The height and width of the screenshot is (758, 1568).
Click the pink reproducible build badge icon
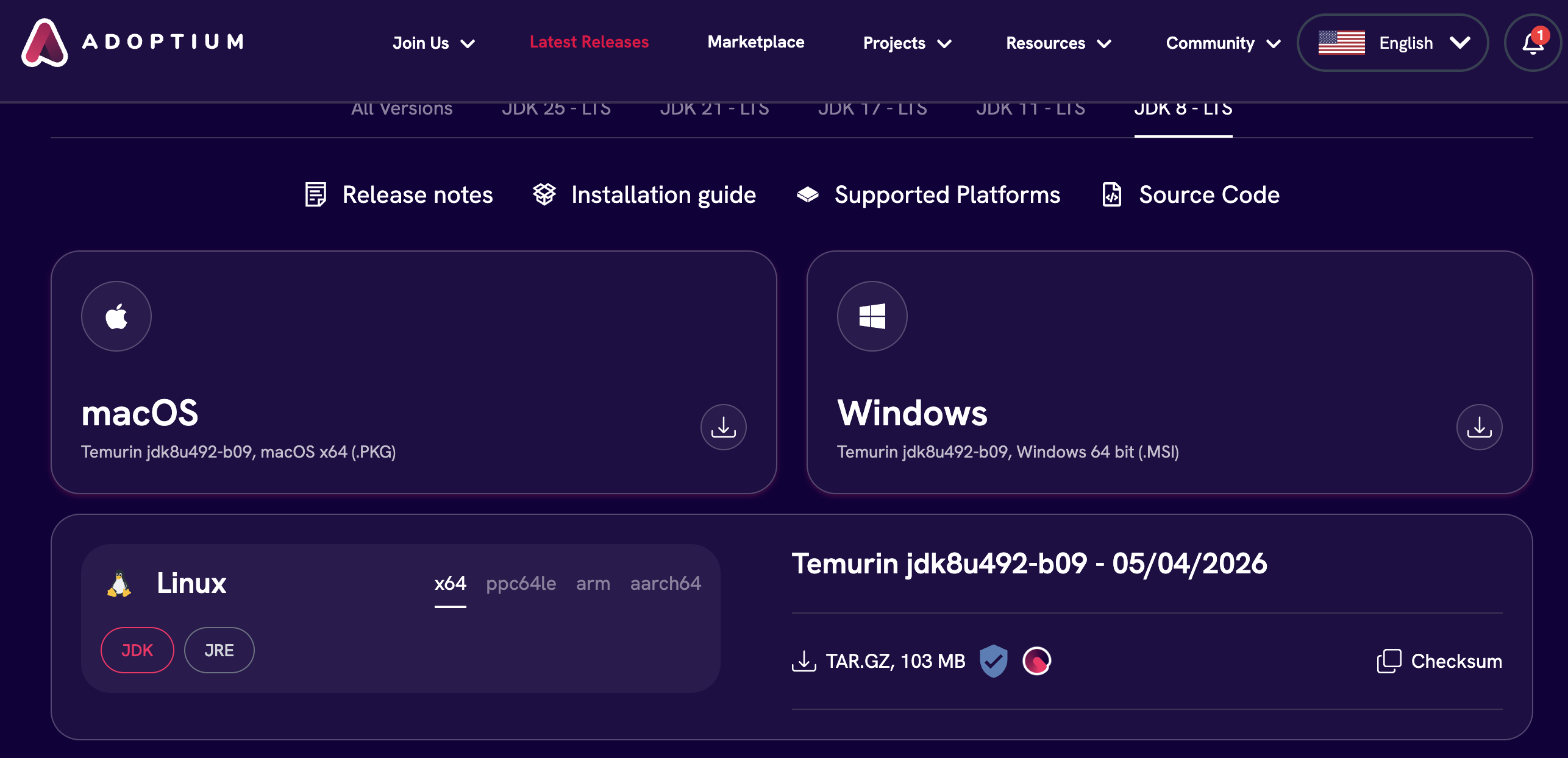pyautogui.click(x=1036, y=661)
